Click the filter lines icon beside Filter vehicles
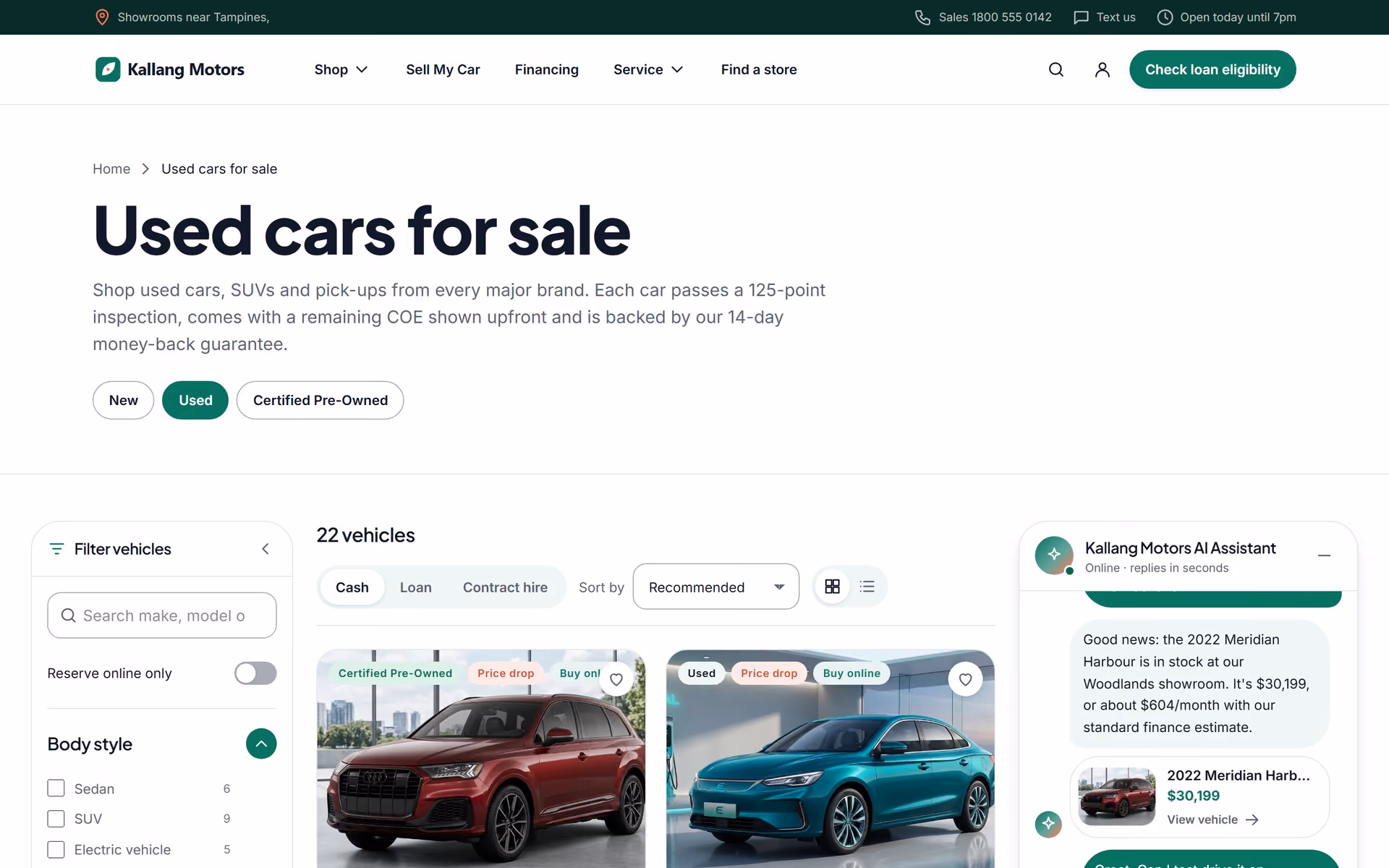Image resolution: width=1389 pixels, height=868 pixels. point(56,549)
